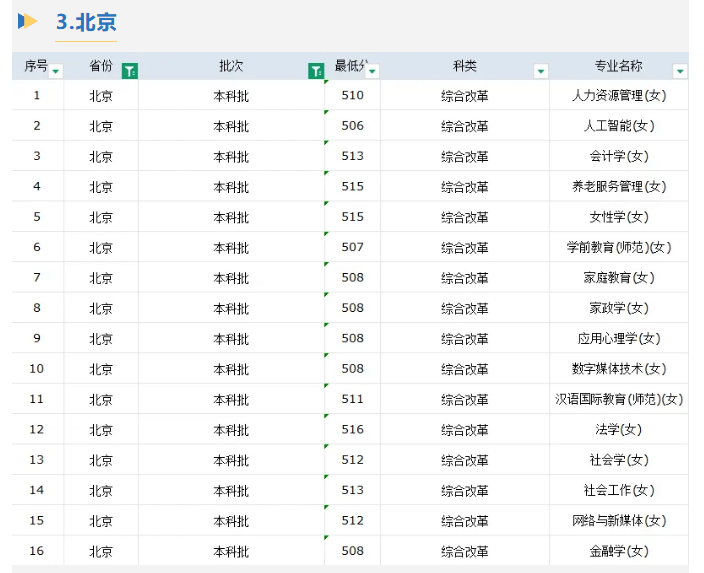Select the cell 汉语国际教育(师范)(女)
Viewport: 704px width, 573px height.
pos(619,399)
